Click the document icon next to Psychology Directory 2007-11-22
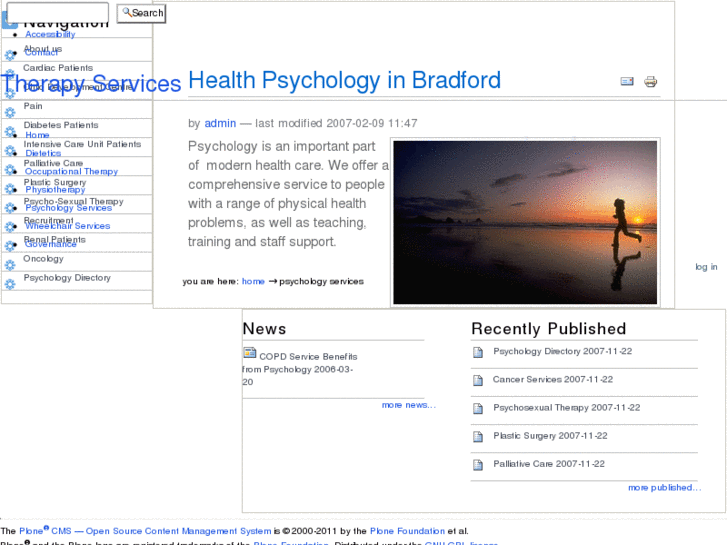Screen dimensions: 727x545 [x=478, y=352]
